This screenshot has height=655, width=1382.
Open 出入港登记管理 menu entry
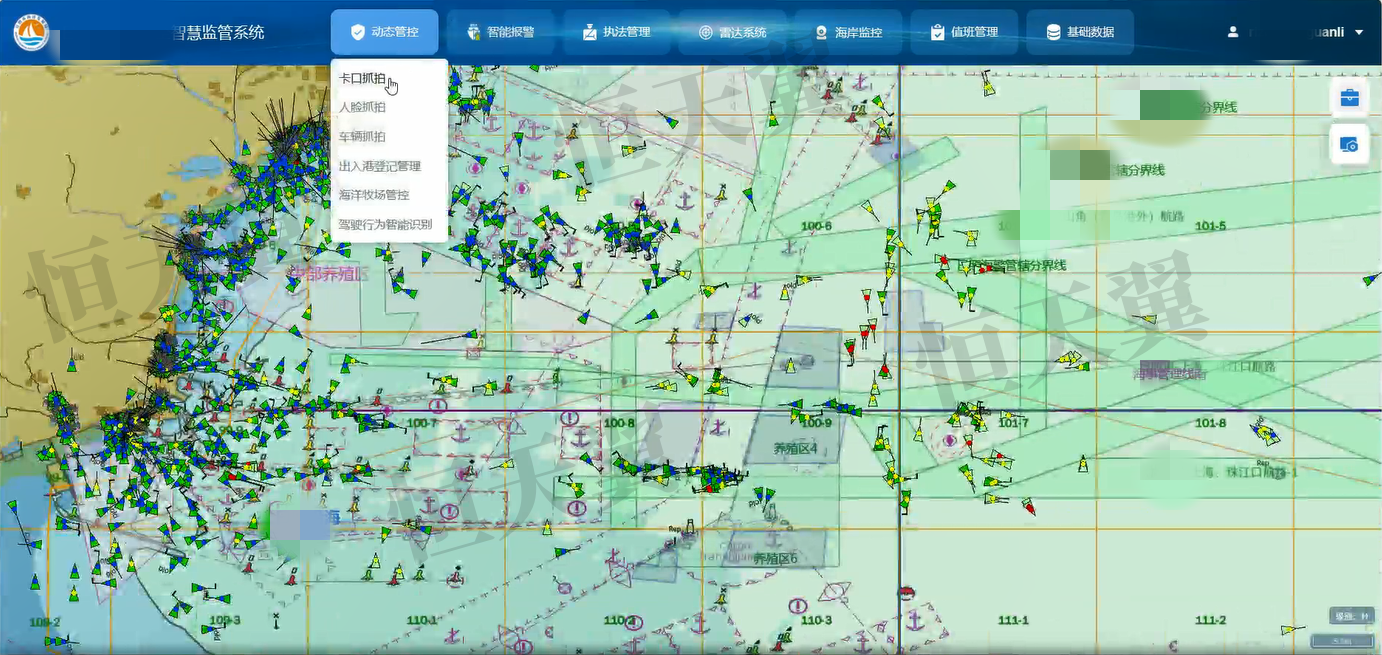[380, 166]
